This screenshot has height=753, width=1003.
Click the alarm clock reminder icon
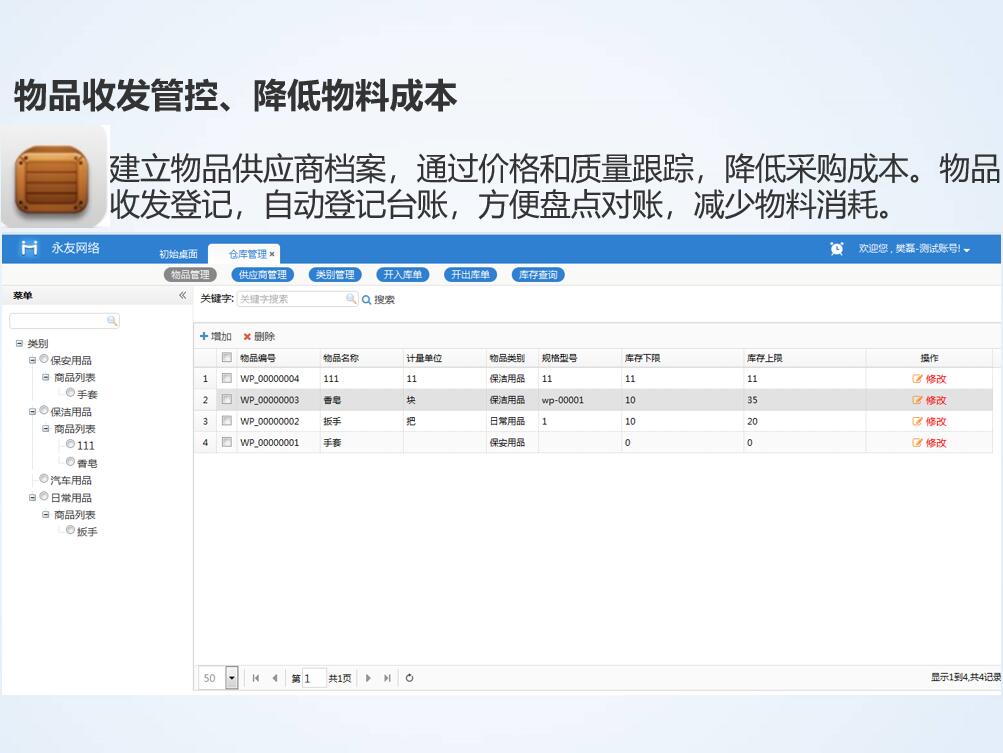tap(836, 249)
